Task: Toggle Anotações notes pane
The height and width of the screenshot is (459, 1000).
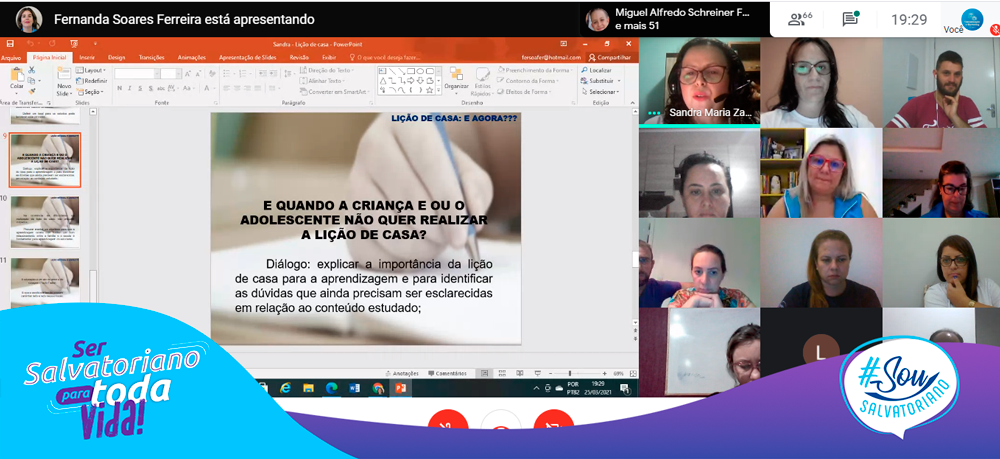Action: click(402, 373)
